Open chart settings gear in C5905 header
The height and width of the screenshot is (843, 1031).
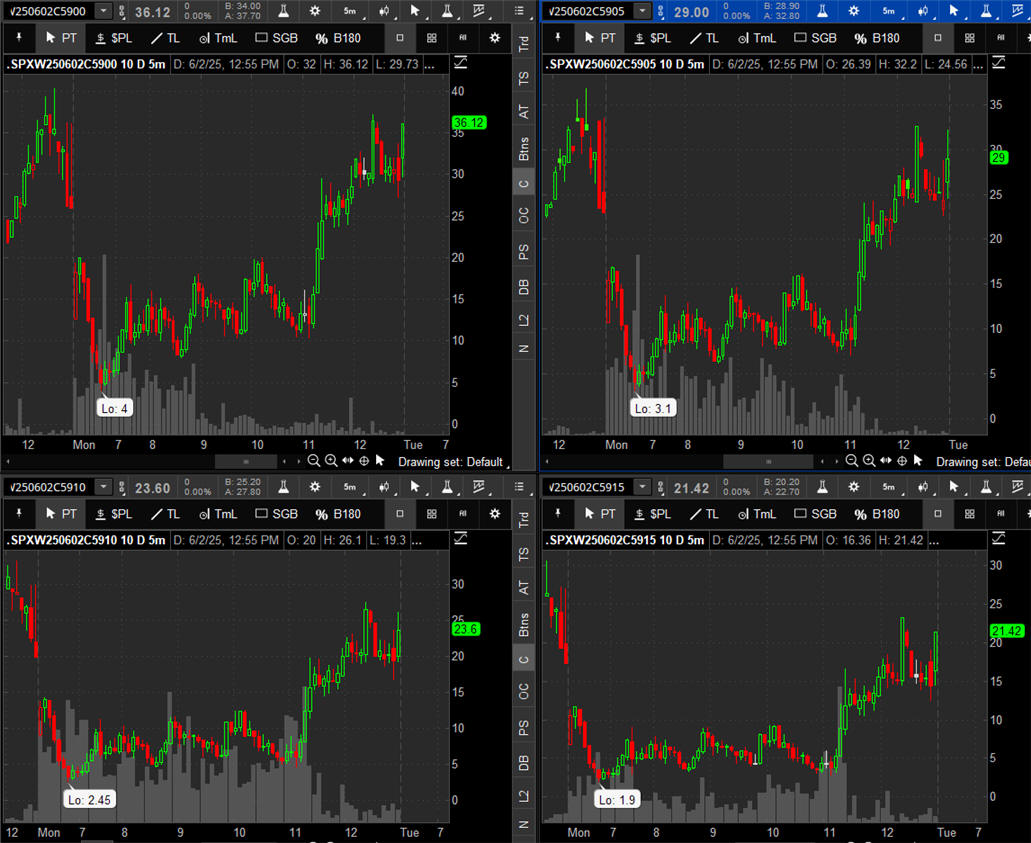pos(853,11)
